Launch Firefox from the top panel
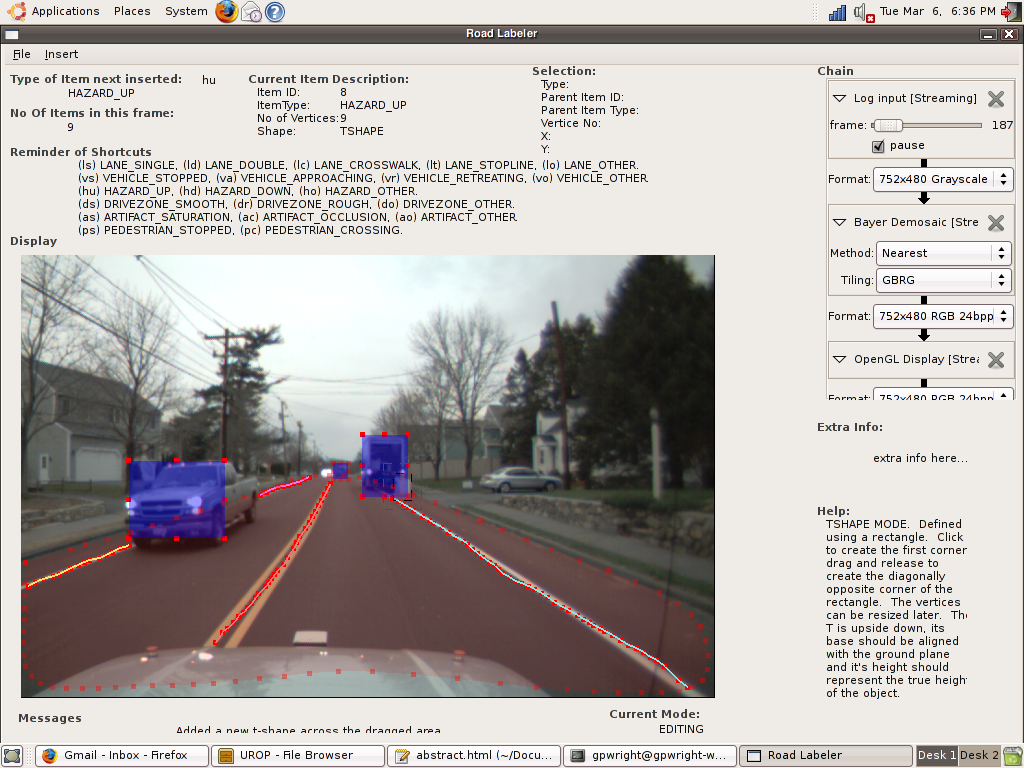 227,12
